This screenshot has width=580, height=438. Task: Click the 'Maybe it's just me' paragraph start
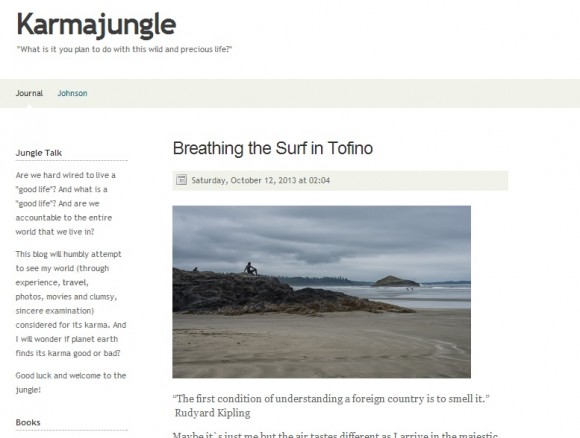point(335,435)
